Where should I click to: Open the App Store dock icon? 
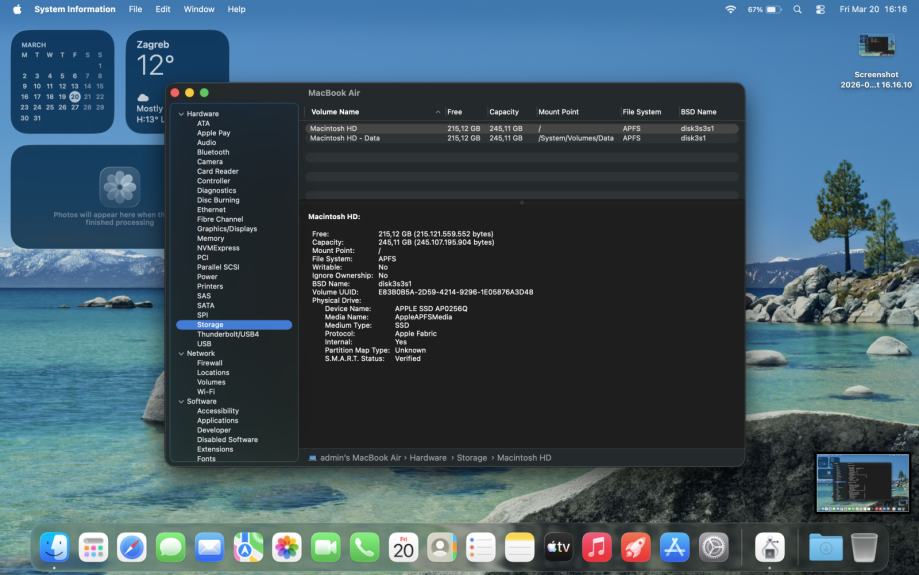tap(675, 547)
